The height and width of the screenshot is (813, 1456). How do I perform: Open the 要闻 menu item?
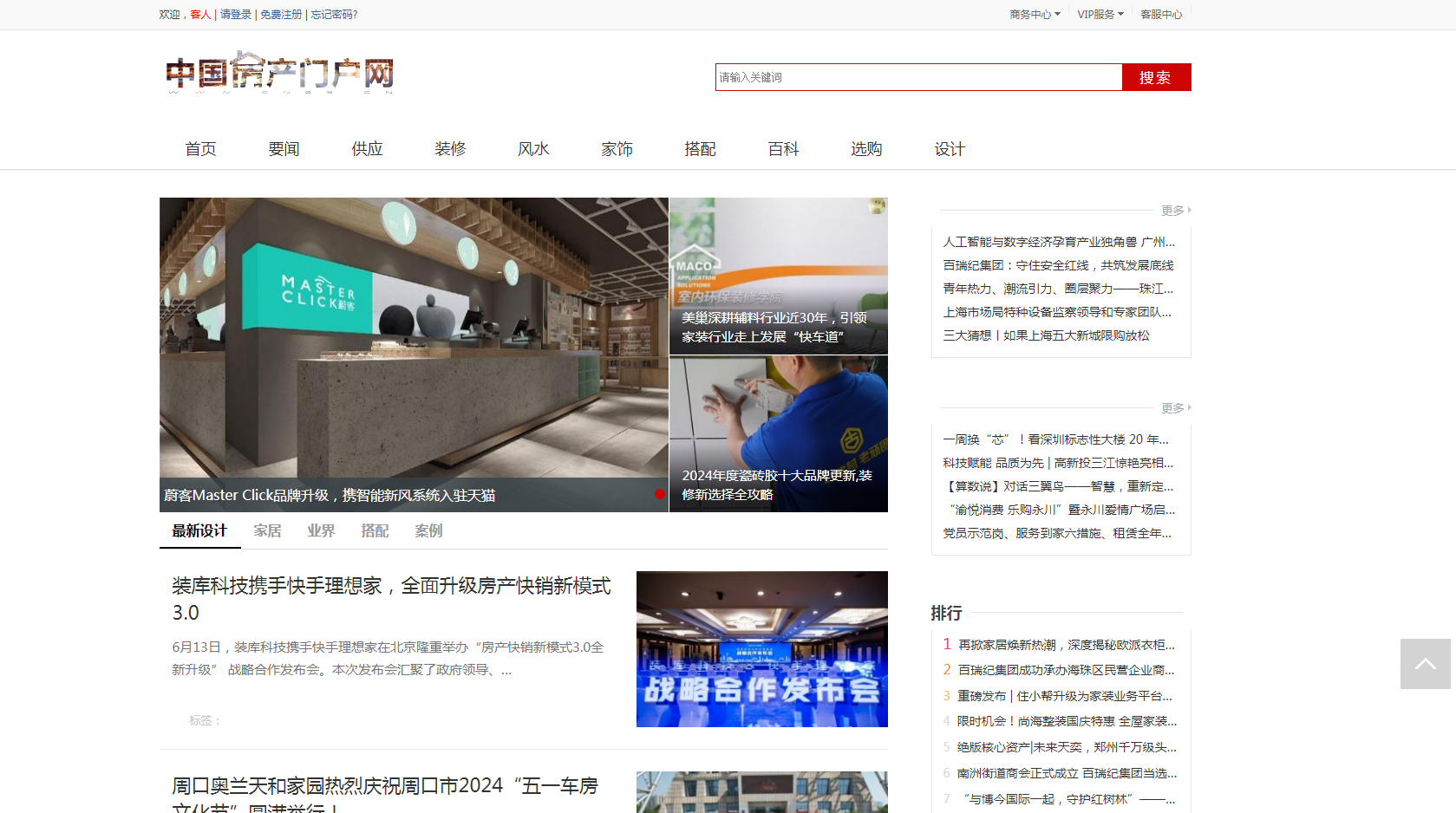[284, 149]
